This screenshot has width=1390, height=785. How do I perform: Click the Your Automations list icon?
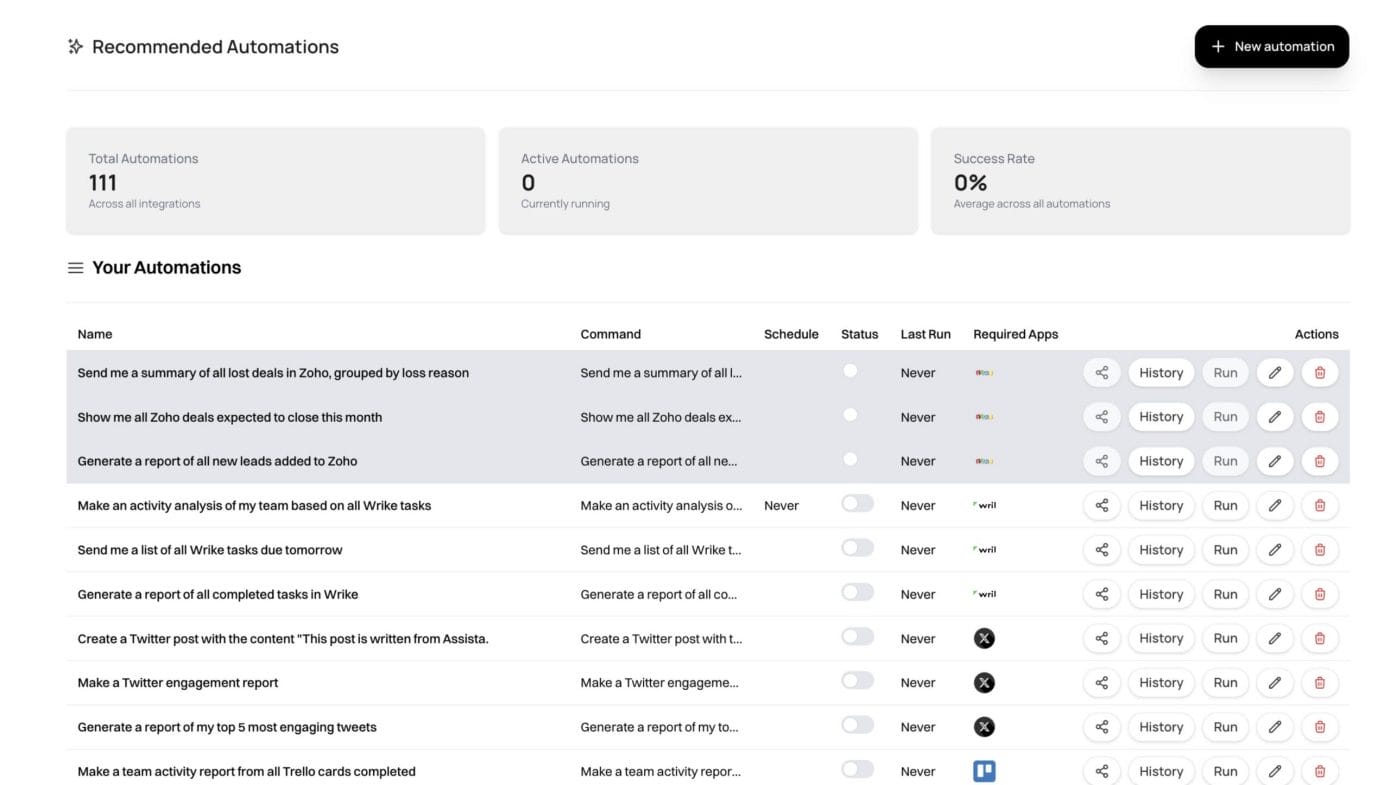click(x=75, y=268)
